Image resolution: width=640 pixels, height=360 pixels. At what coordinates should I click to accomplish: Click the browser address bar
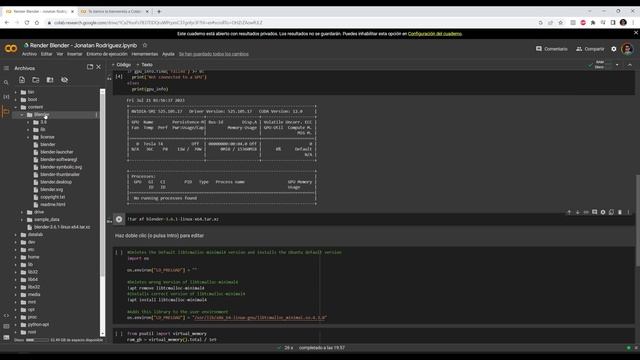(290, 23)
